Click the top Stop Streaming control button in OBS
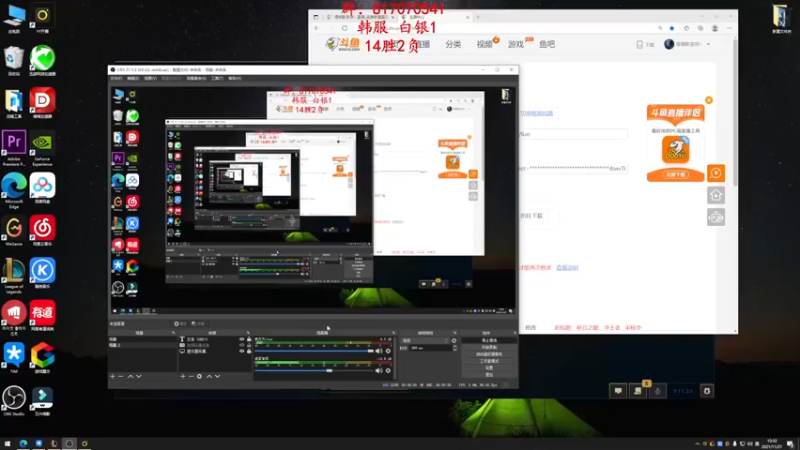This screenshot has width=800, height=450. pyautogui.click(x=489, y=340)
